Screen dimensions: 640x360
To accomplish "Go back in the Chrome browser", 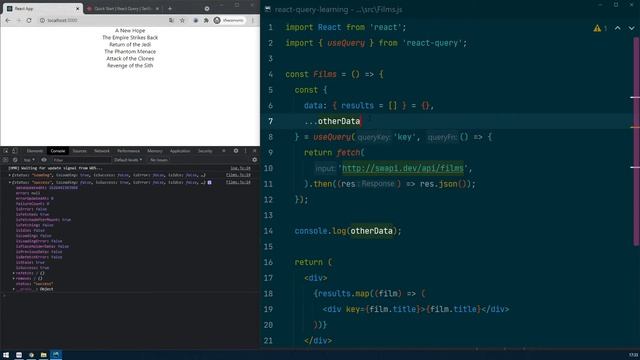I will coord(8,20).
